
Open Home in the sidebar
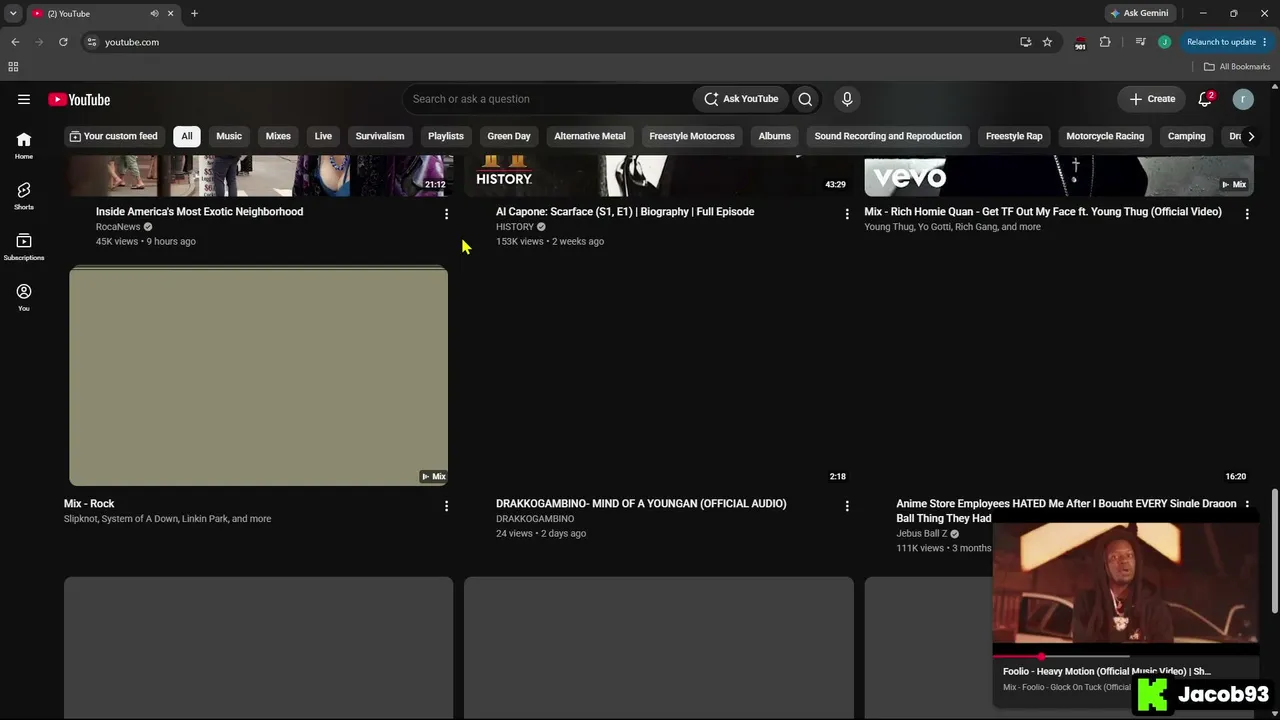click(24, 145)
